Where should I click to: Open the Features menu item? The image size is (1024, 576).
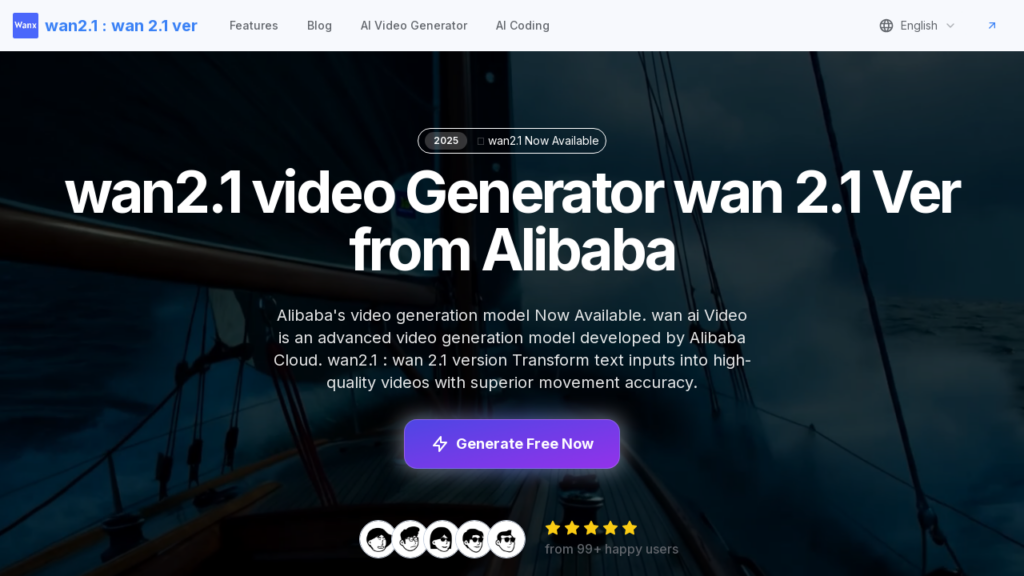(253, 25)
